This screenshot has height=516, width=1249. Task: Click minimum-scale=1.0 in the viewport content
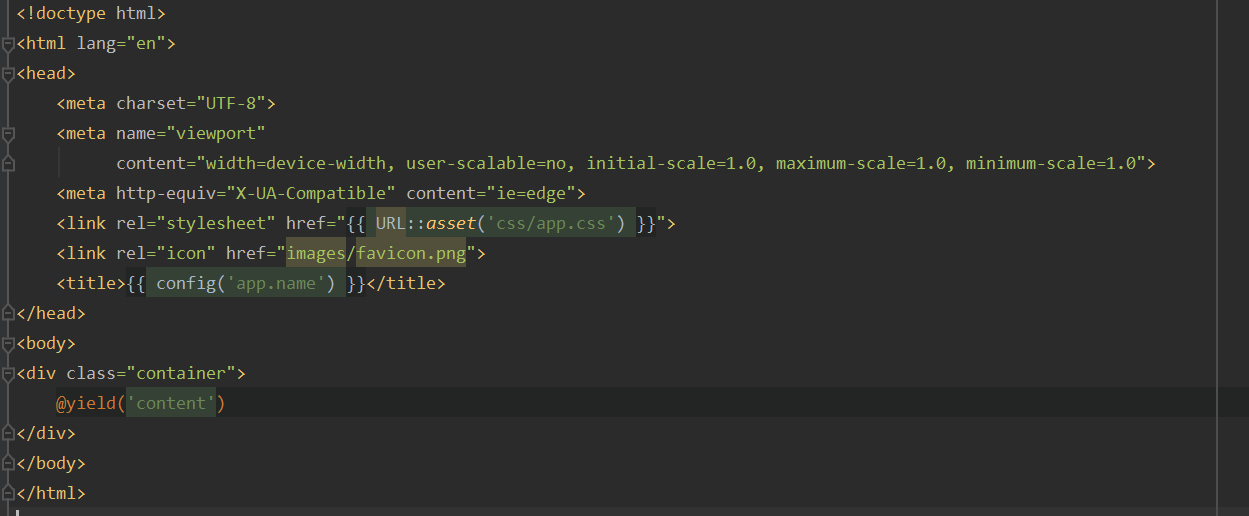point(1051,164)
